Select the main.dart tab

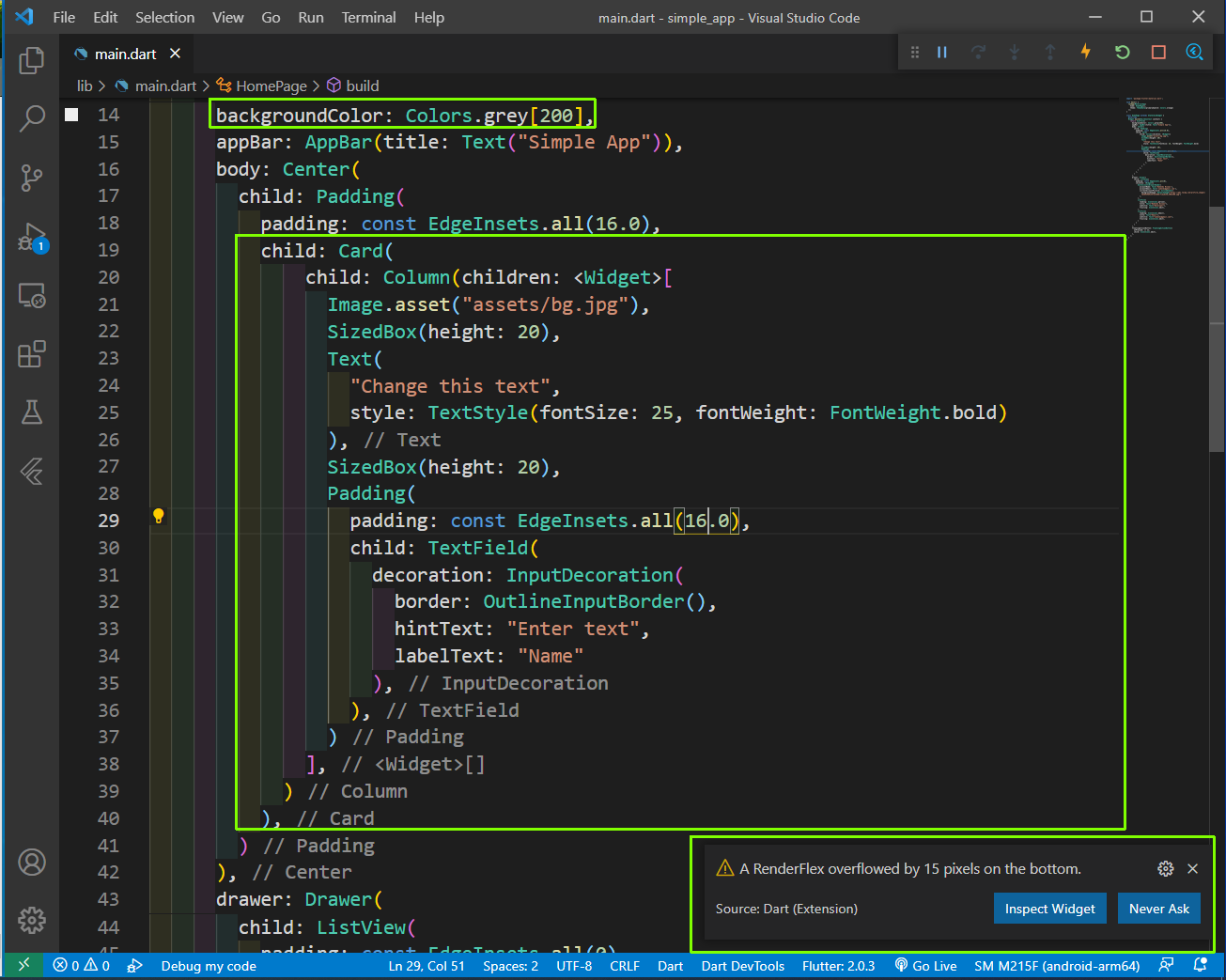click(126, 54)
